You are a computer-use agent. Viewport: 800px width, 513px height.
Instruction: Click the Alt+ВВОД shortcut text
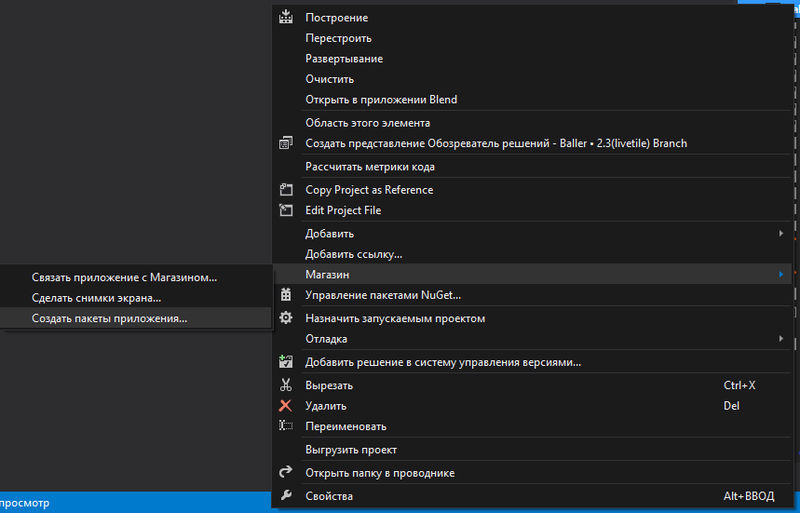[748, 496]
